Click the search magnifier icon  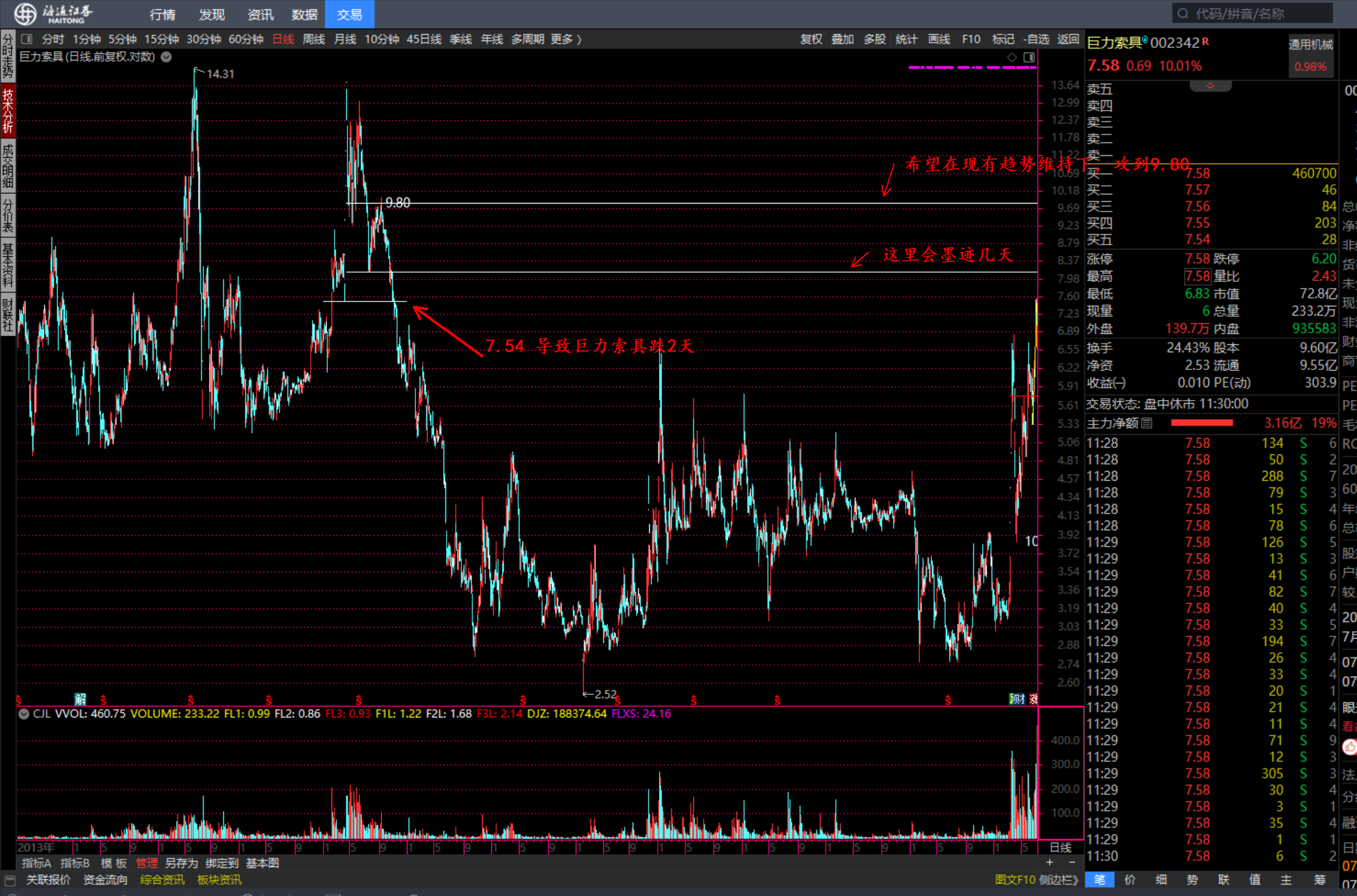[x=1183, y=13]
